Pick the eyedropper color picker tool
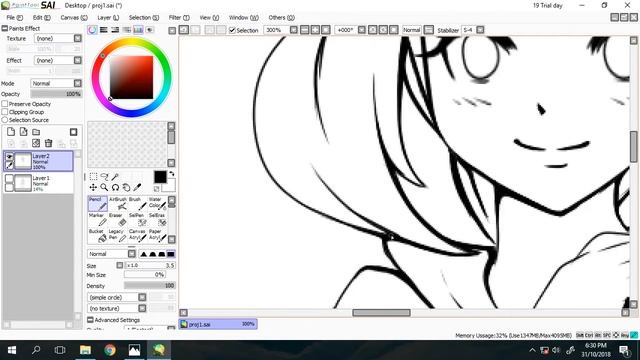The width and height of the screenshot is (640, 360). coord(137,187)
